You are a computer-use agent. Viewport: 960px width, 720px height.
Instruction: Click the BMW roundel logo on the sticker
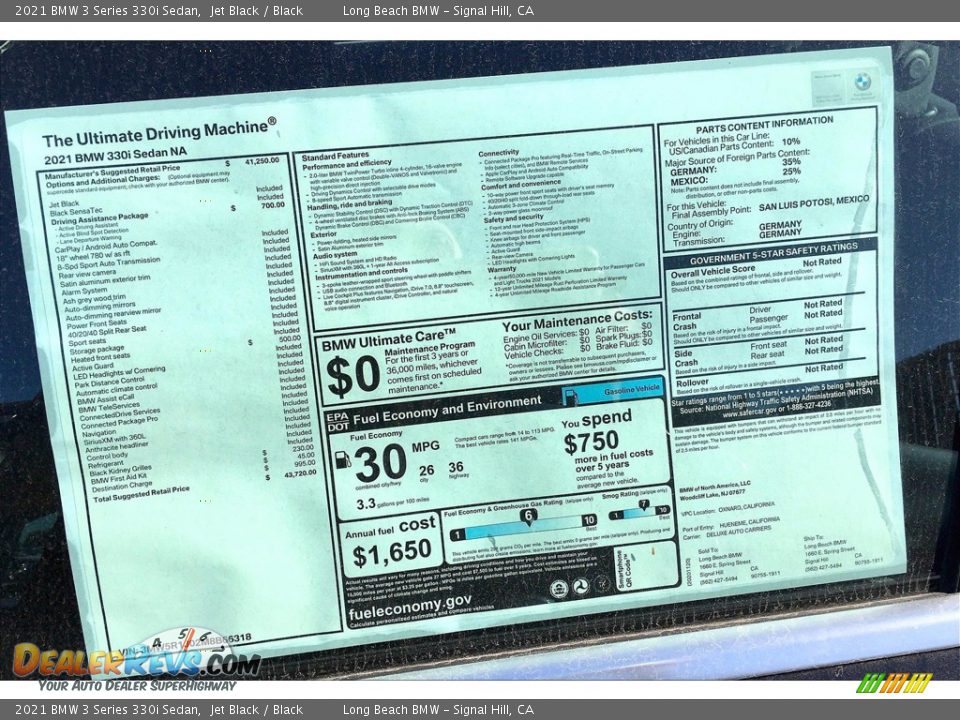(x=863, y=80)
